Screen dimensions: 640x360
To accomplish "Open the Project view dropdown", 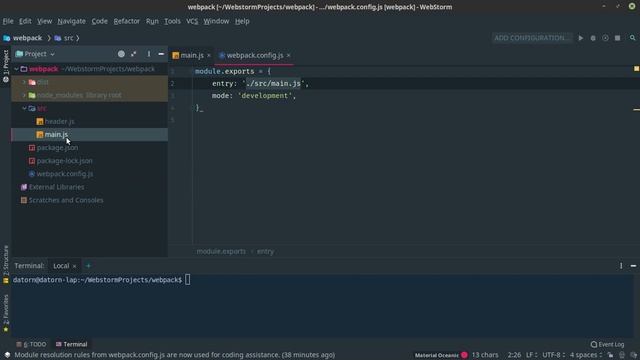I will (35, 54).
